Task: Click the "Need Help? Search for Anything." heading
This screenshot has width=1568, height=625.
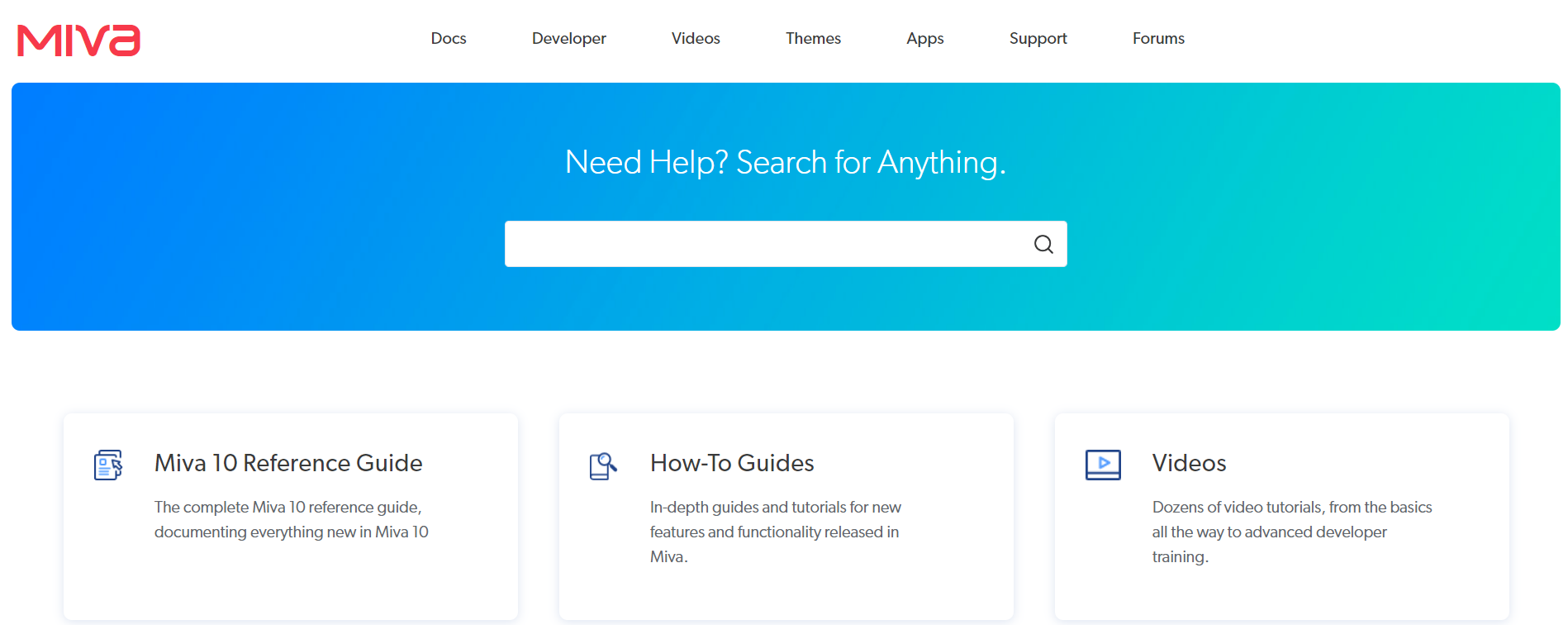Action: point(786,163)
